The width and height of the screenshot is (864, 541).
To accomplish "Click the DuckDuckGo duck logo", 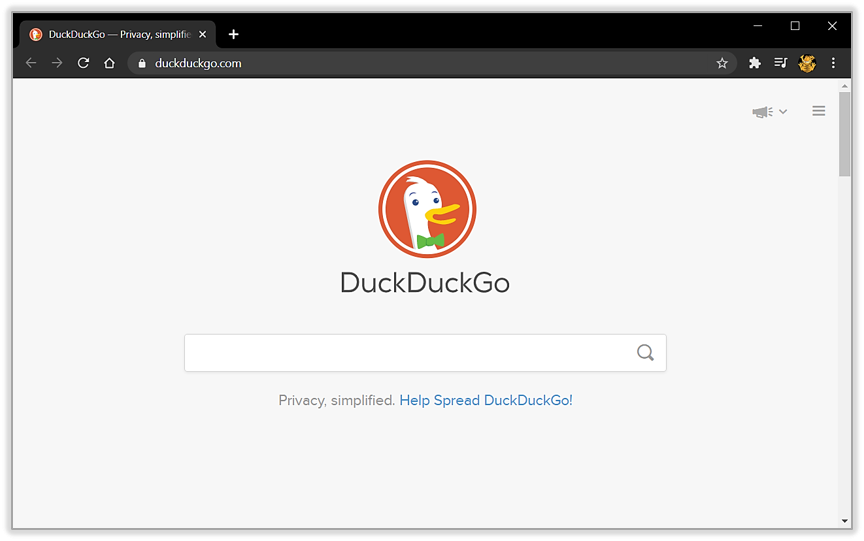I will click(427, 209).
